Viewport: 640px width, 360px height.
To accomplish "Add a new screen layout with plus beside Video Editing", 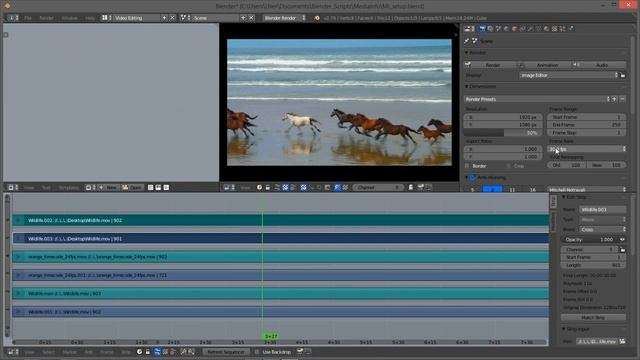I will click(x=164, y=18).
